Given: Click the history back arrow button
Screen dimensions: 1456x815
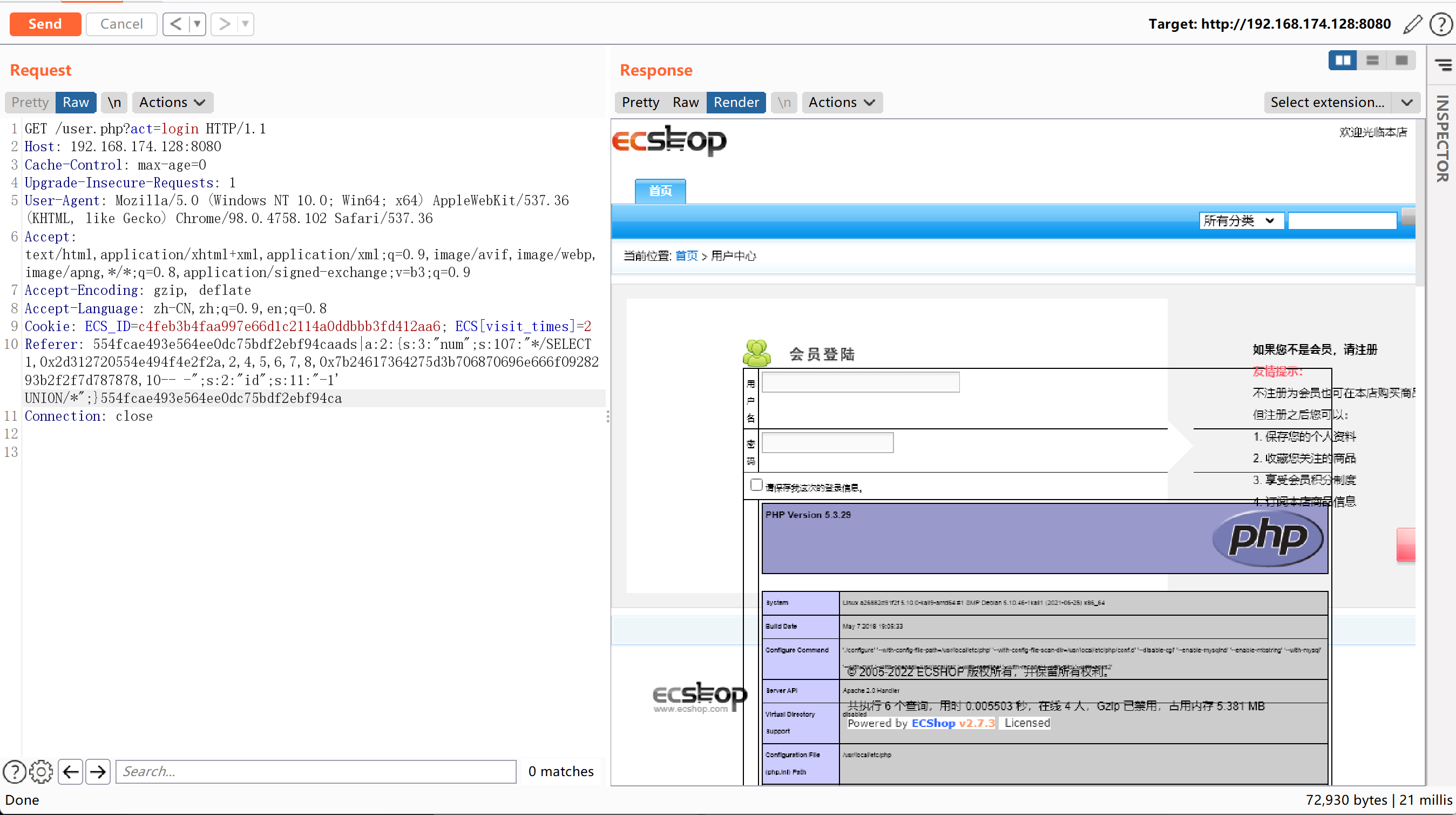Looking at the screenshot, I should [x=176, y=24].
